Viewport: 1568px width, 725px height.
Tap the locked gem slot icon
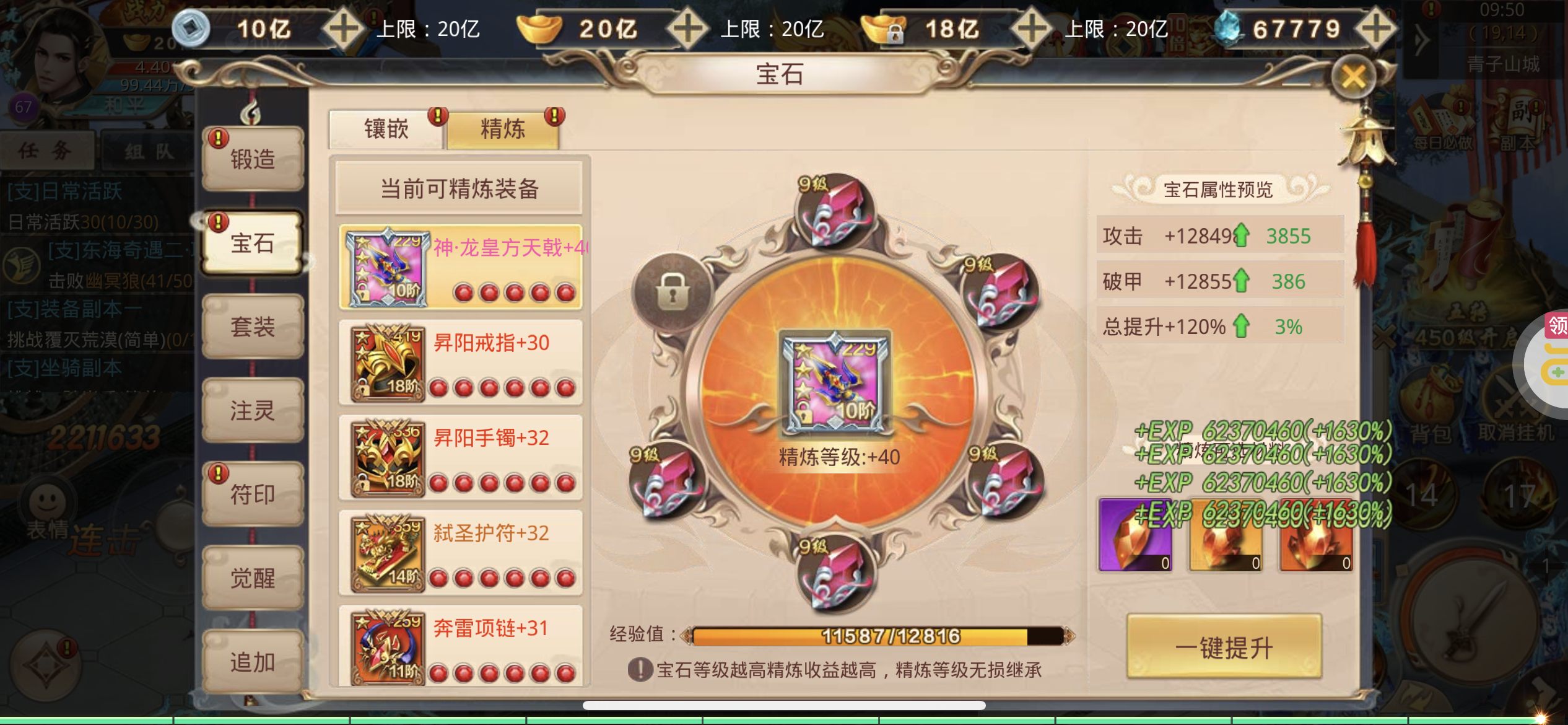pos(673,292)
